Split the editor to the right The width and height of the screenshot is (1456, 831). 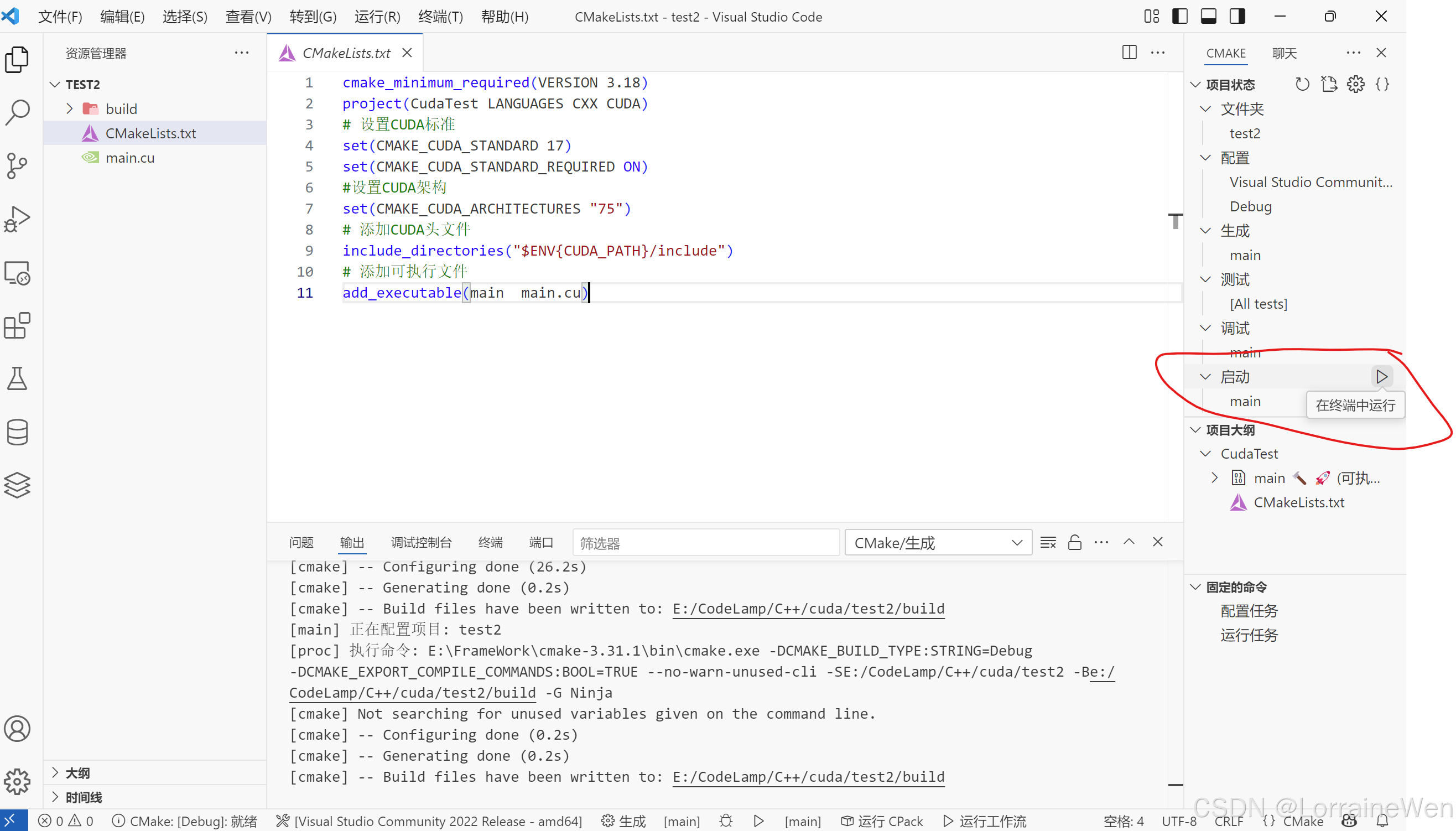(x=1129, y=53)
